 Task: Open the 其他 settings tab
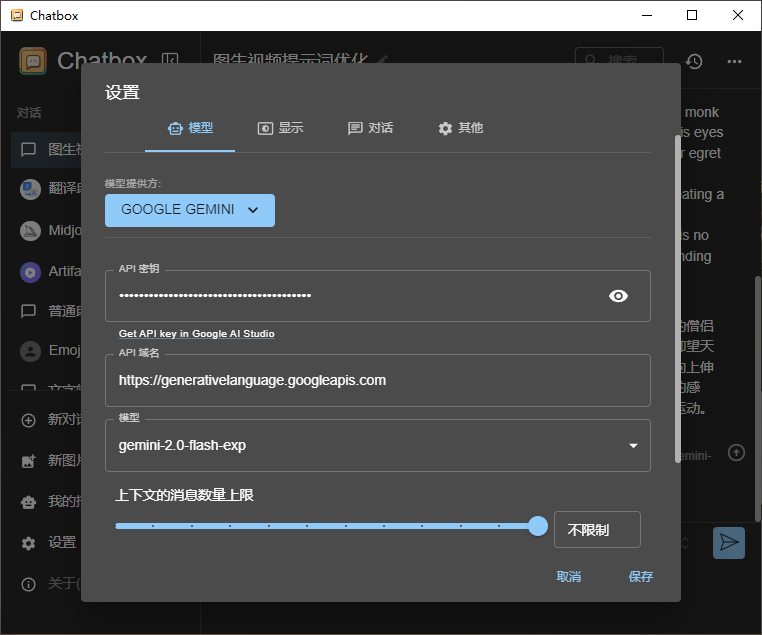460,128
